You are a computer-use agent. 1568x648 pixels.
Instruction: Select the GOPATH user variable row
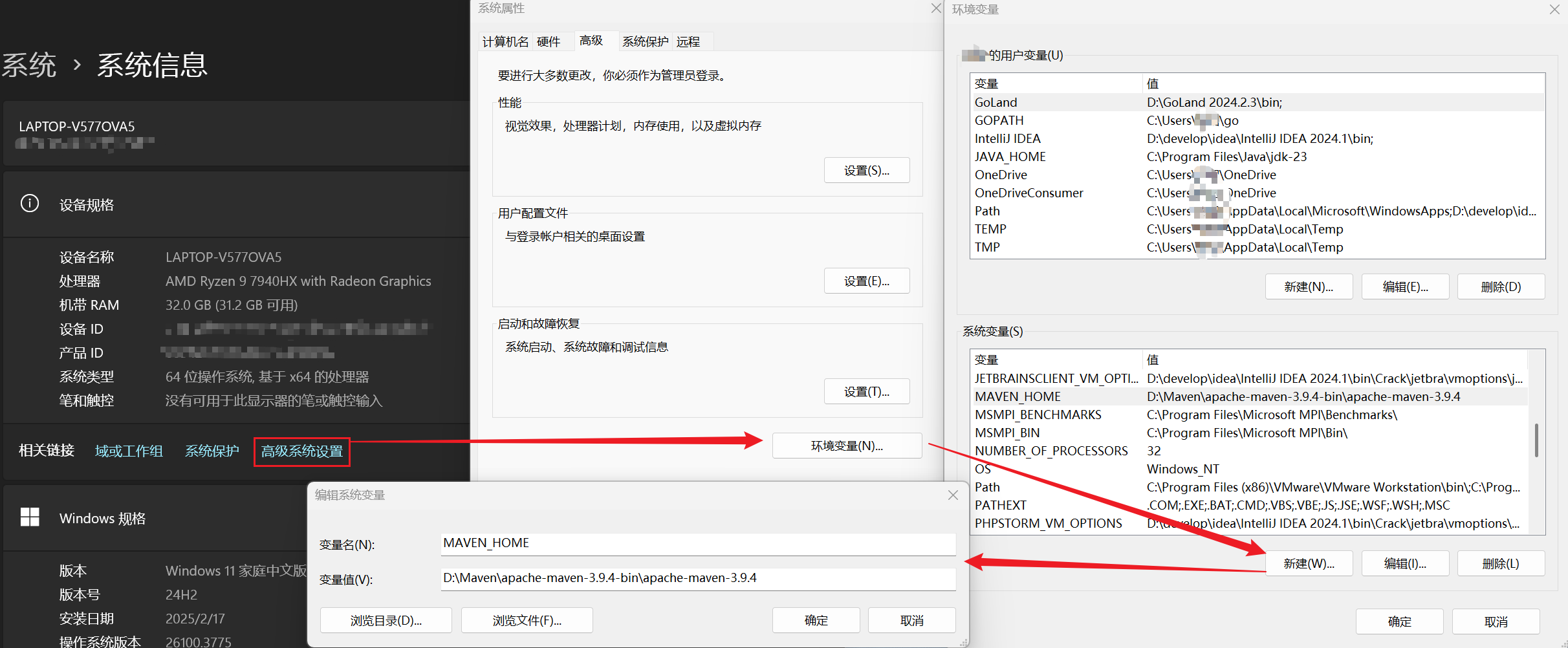(x=1257, y=120)
